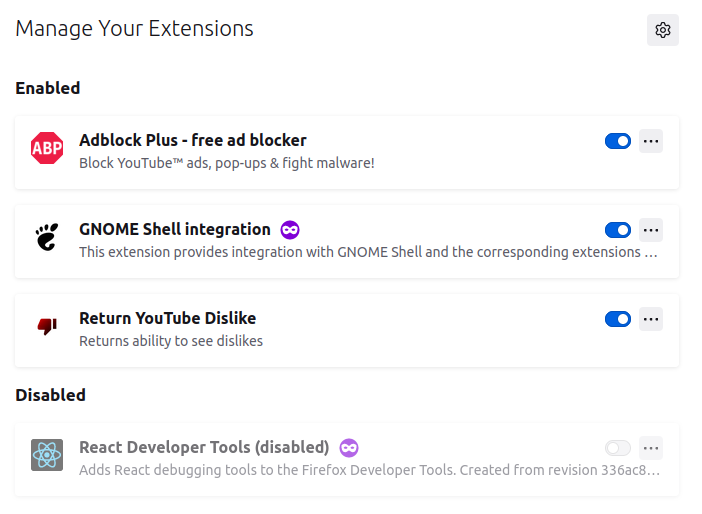Click the React Developer Tools atom icon
Image resolution: width=702 pixels, height=514 pixels.
click(47, 456)
